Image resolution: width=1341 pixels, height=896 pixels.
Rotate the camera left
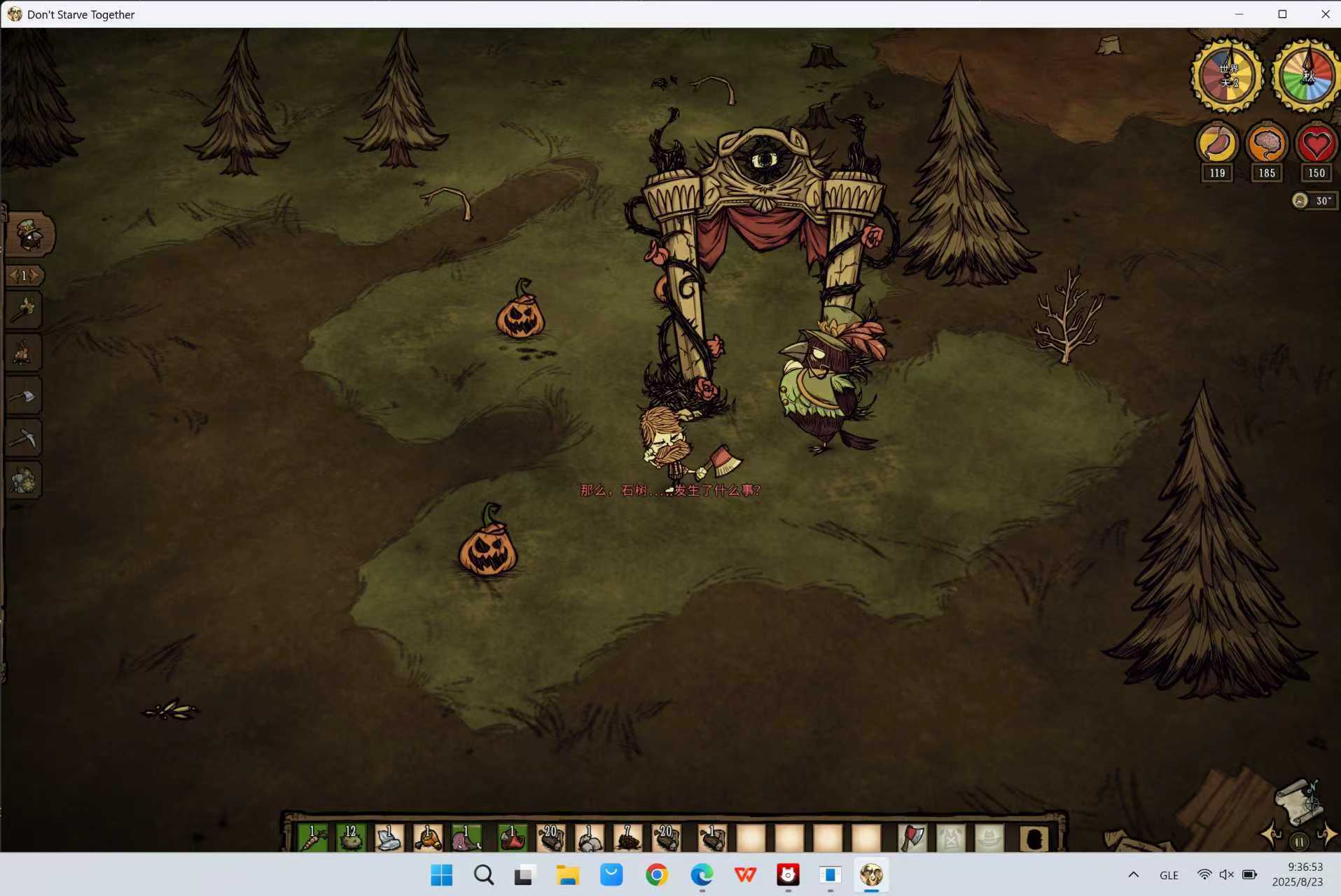point(1271,834)
